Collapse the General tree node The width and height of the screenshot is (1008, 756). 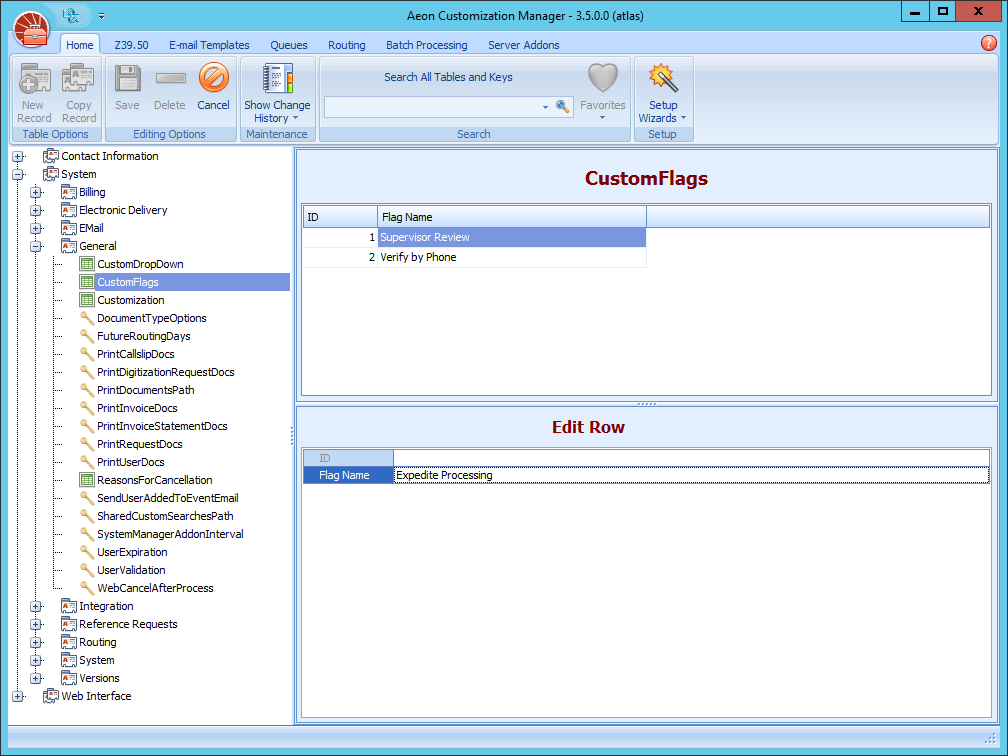36,246
